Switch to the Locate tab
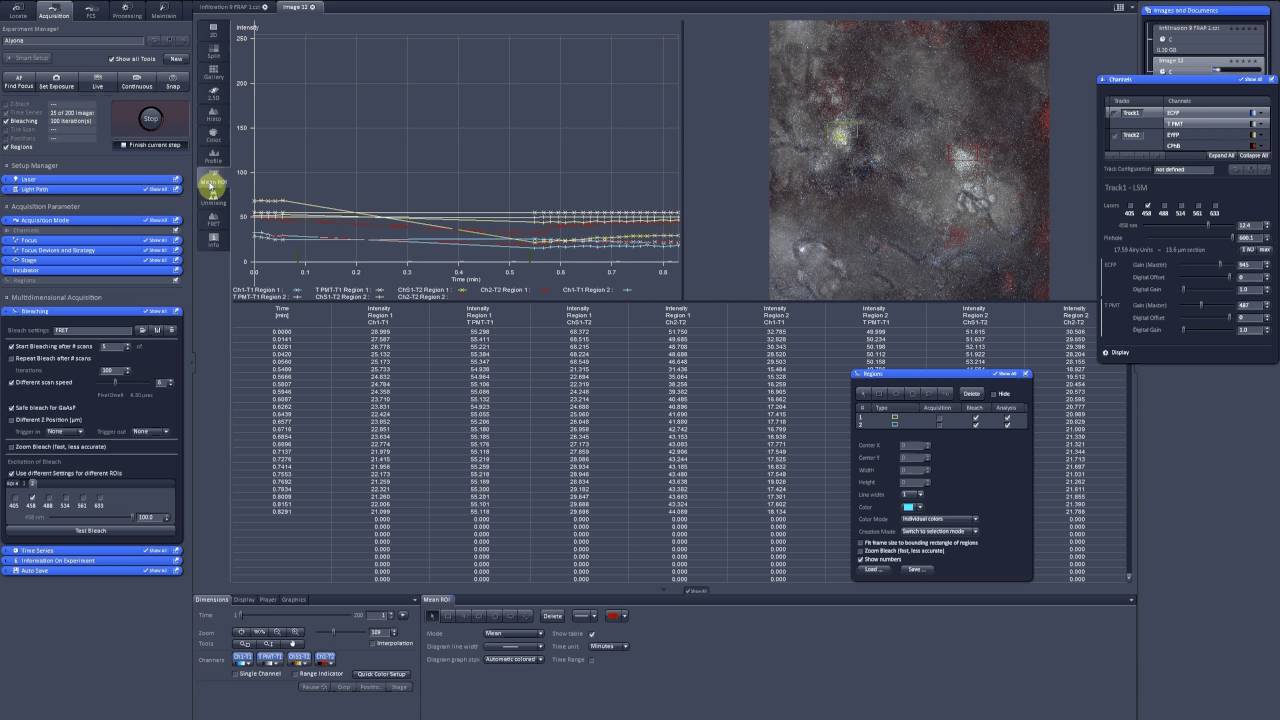The height and width of the screenshot is (720, 1280). [18, 11]
